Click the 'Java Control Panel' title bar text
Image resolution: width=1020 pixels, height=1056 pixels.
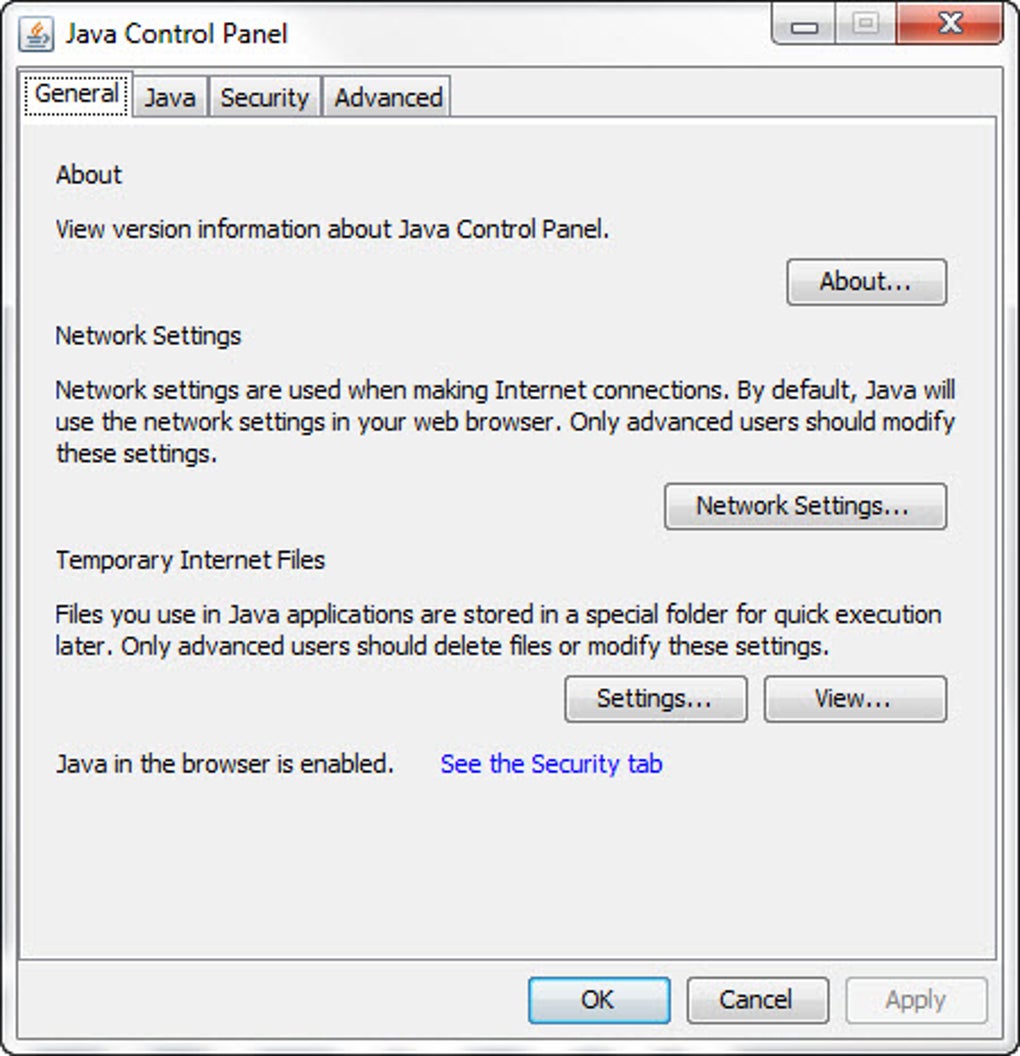pos(176,34)
